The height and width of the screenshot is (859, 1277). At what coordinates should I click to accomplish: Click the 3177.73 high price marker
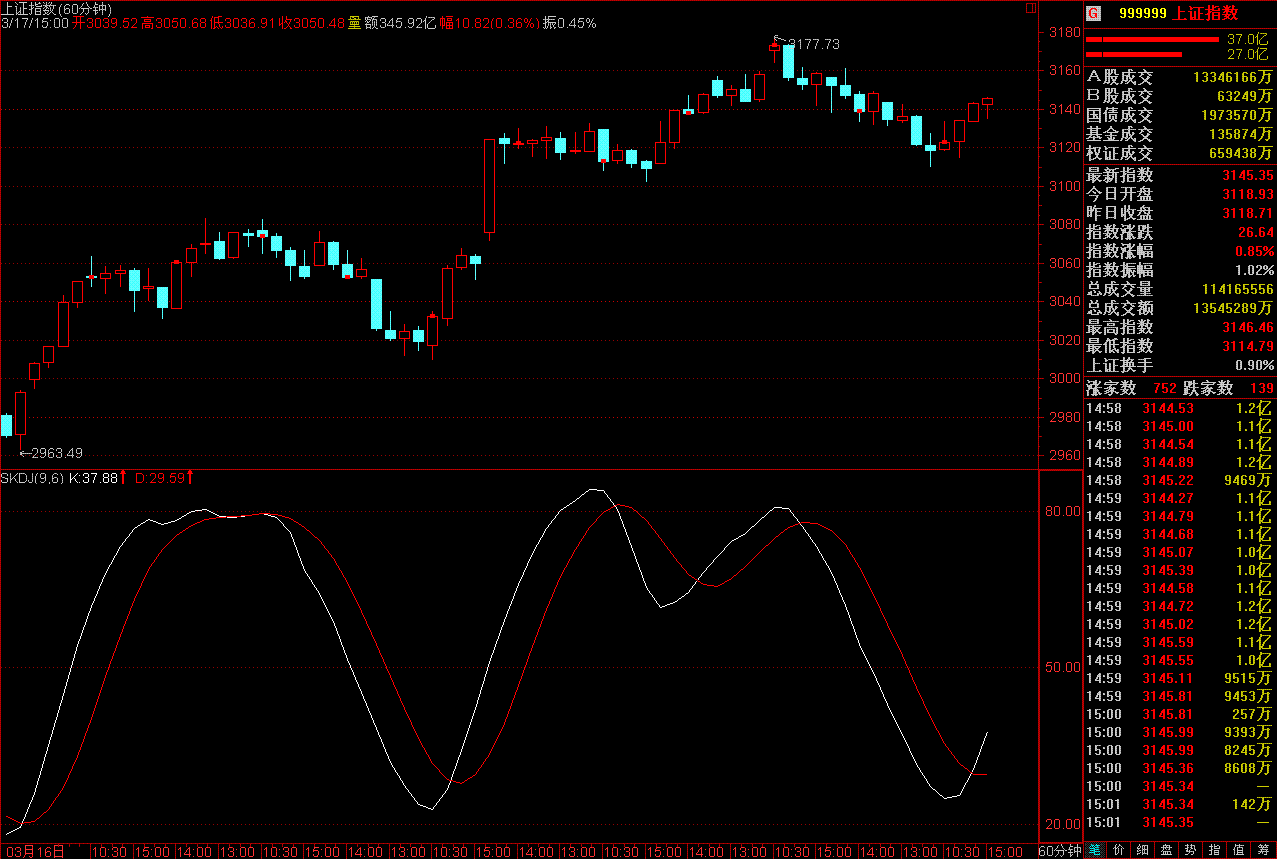coord(812,44)
